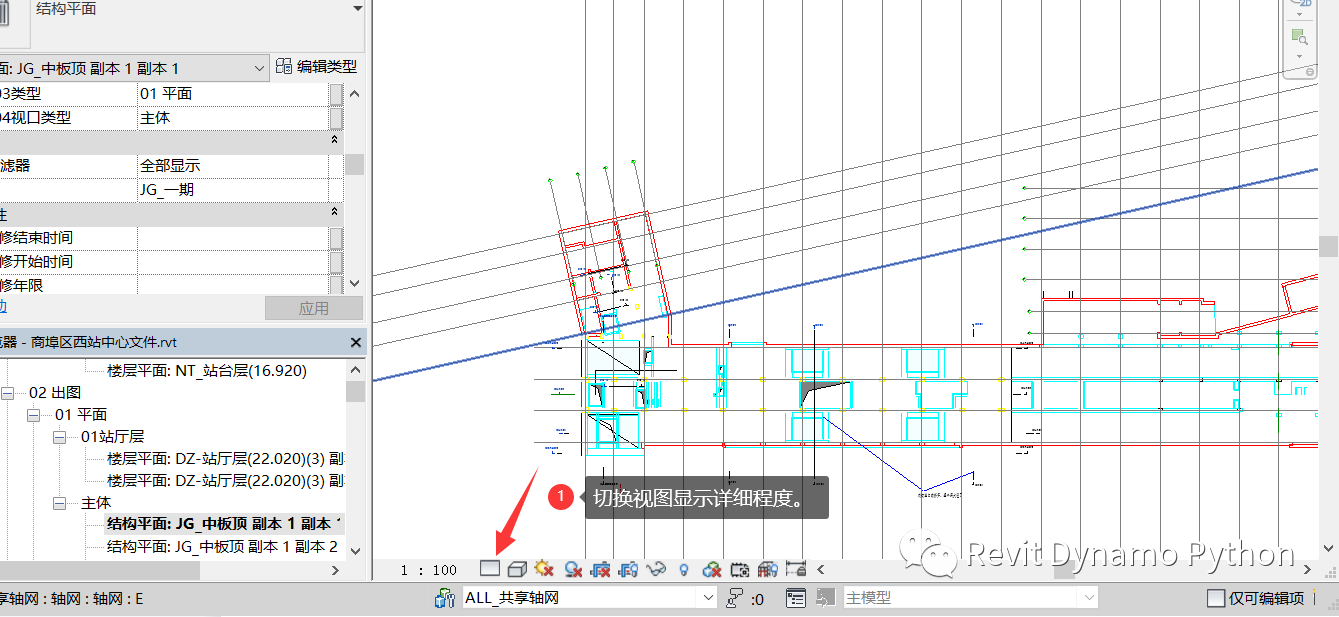Screen dimensions: 1339x617
Task: Click the 编辑类型 button
Action: (316, 67)
